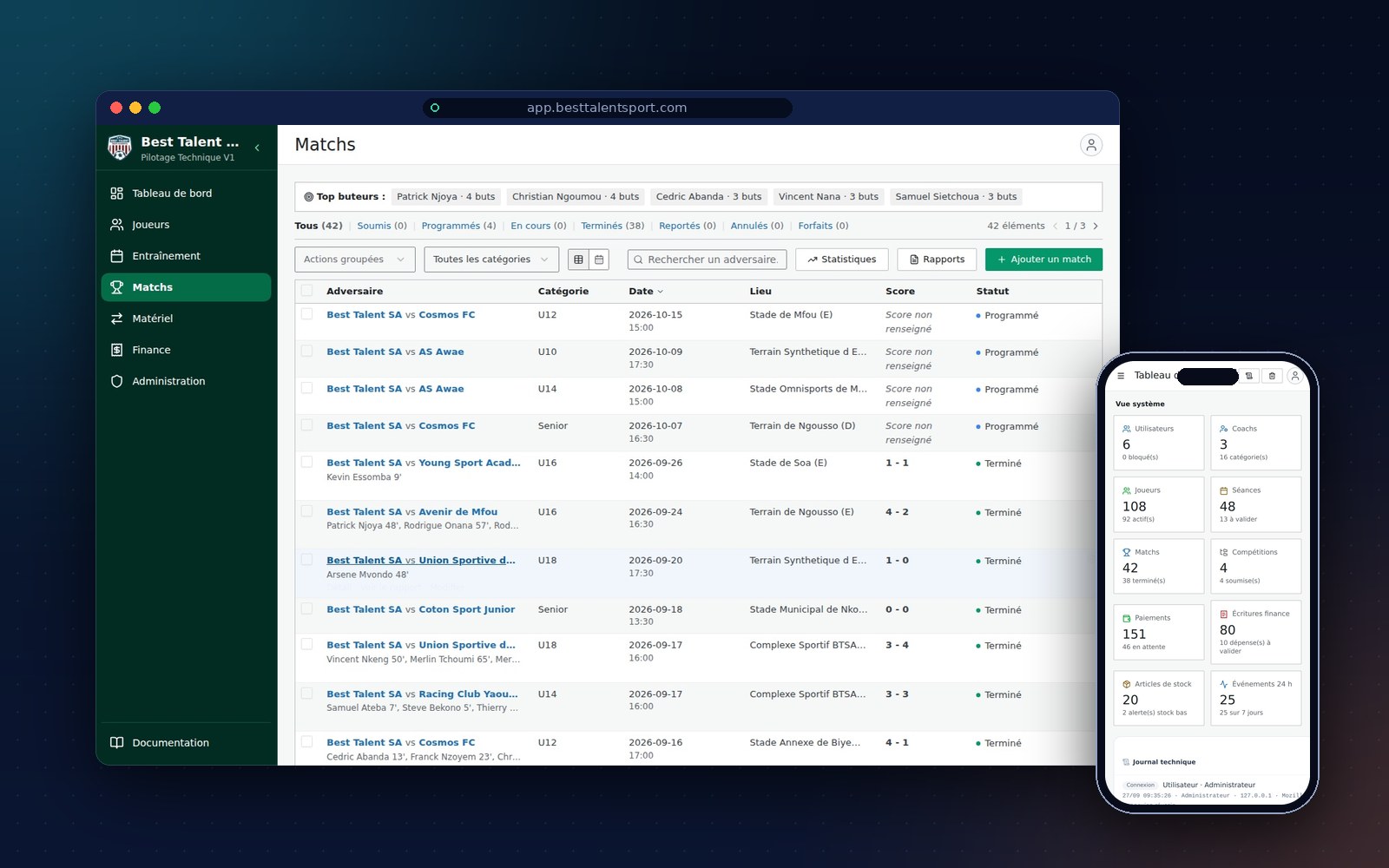Filter by Programmés (4) tab
The width and height of the screenshot is (1389, 868).
pyautogui.click(x=458, y=226)
